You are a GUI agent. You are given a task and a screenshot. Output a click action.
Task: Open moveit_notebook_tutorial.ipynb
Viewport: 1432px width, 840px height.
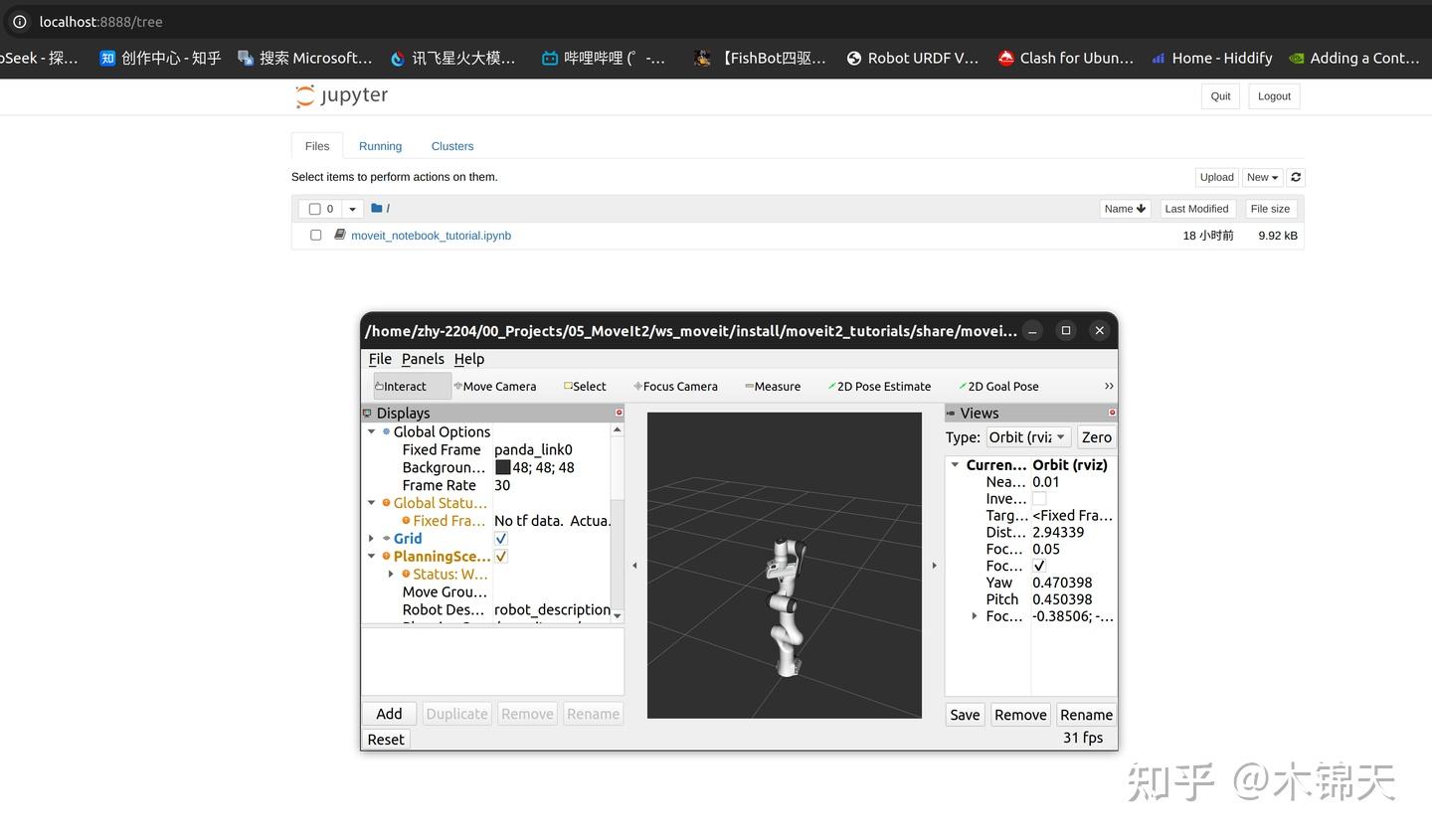point(431,235)
